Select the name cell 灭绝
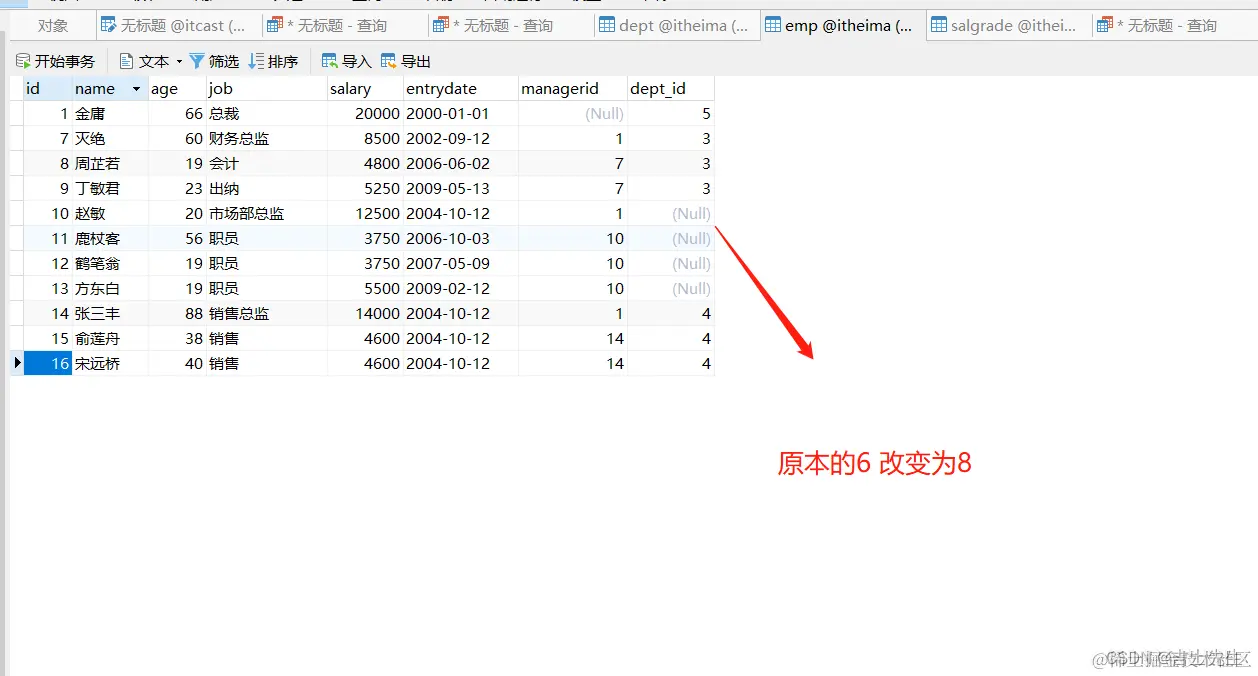Viewport: 1258px width, 676px height. pos(110,139)
